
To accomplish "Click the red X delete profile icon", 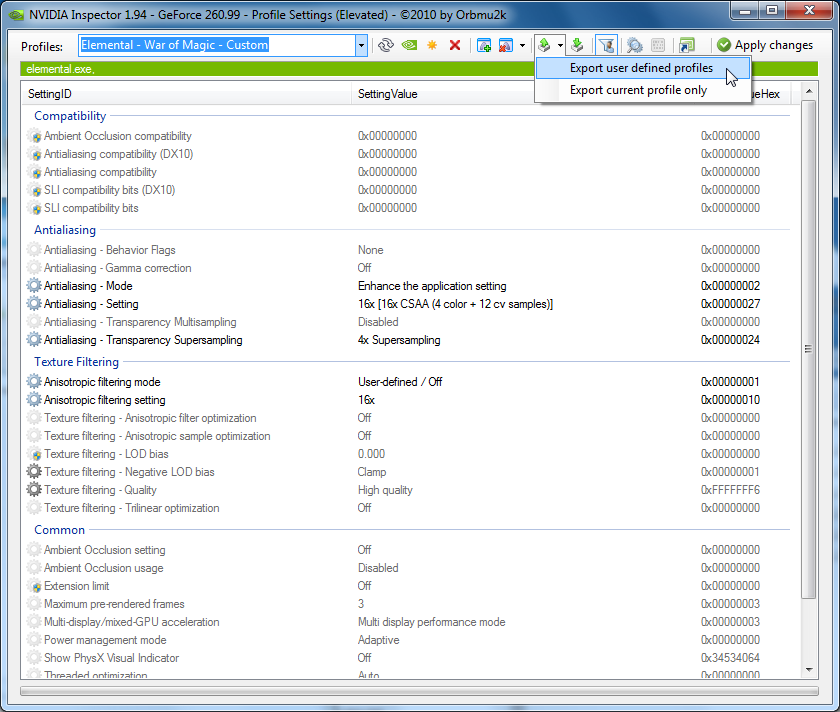I will (x=455, y=45).
